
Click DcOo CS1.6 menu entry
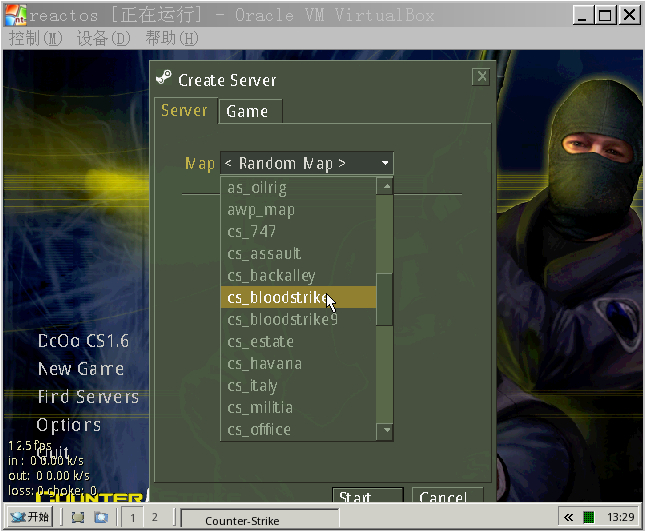click(x=83, y=341)
